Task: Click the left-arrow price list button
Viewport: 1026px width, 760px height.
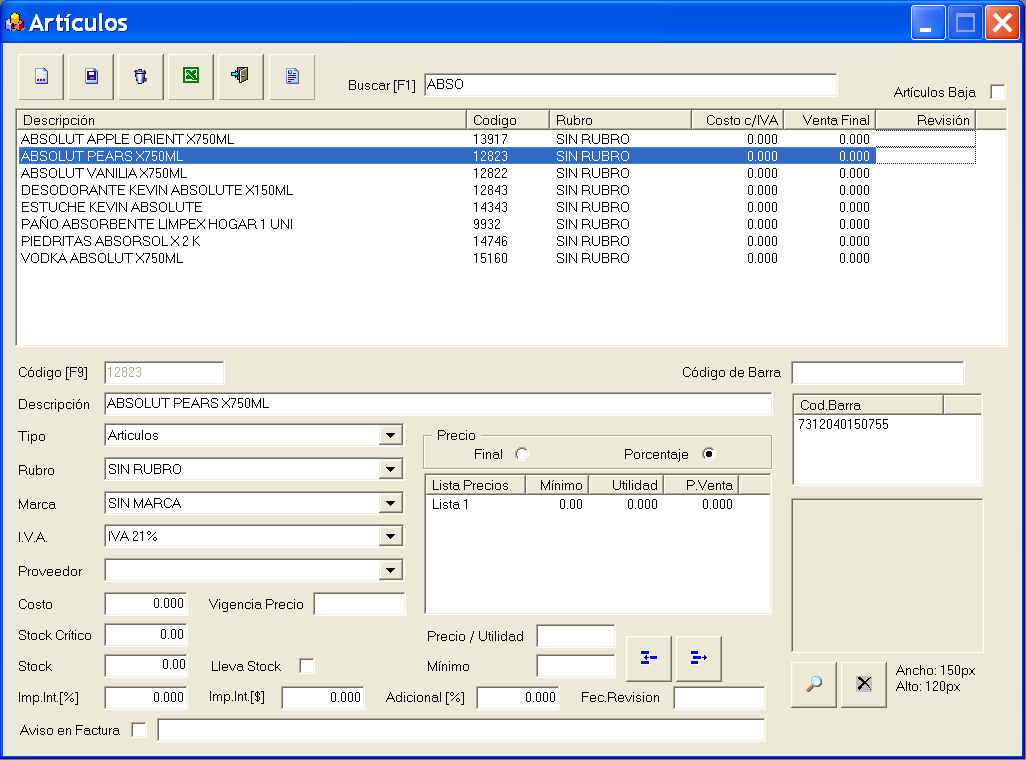Action: click(649, 658)
